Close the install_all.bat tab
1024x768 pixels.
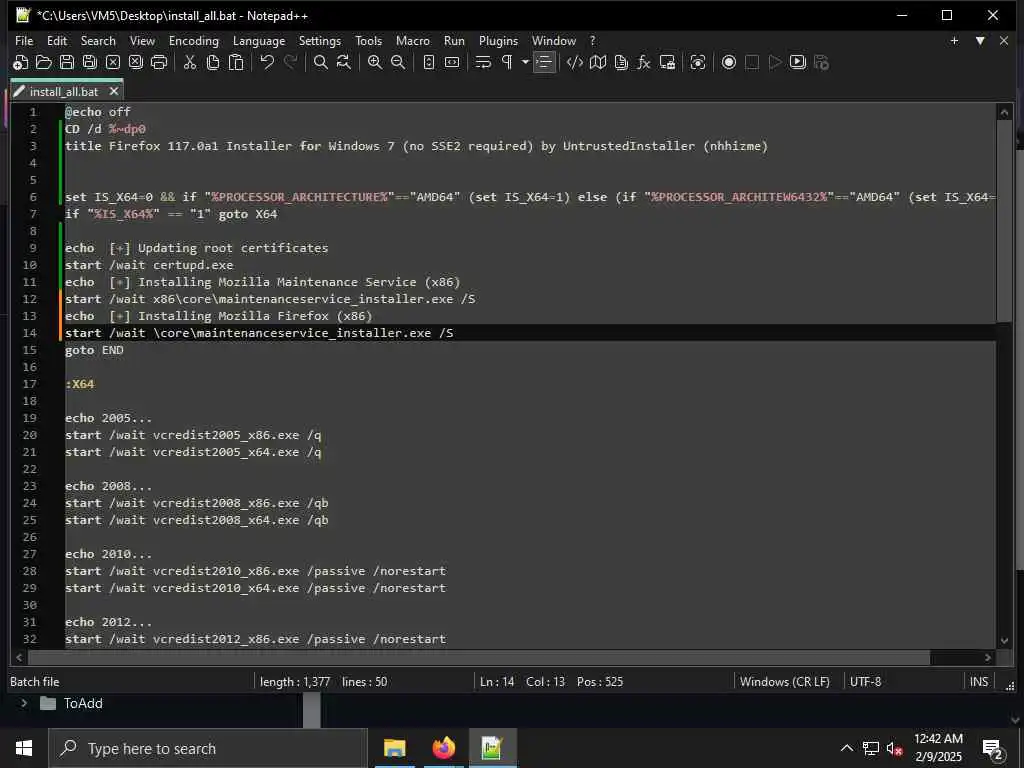(x=114, y=91)
